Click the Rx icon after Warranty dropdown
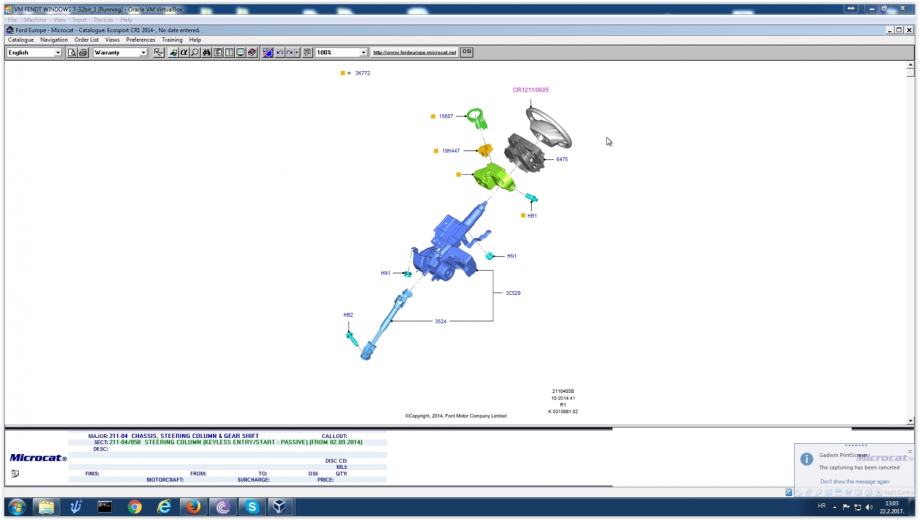This screenshot has width=919, height=520. point(158,53)
